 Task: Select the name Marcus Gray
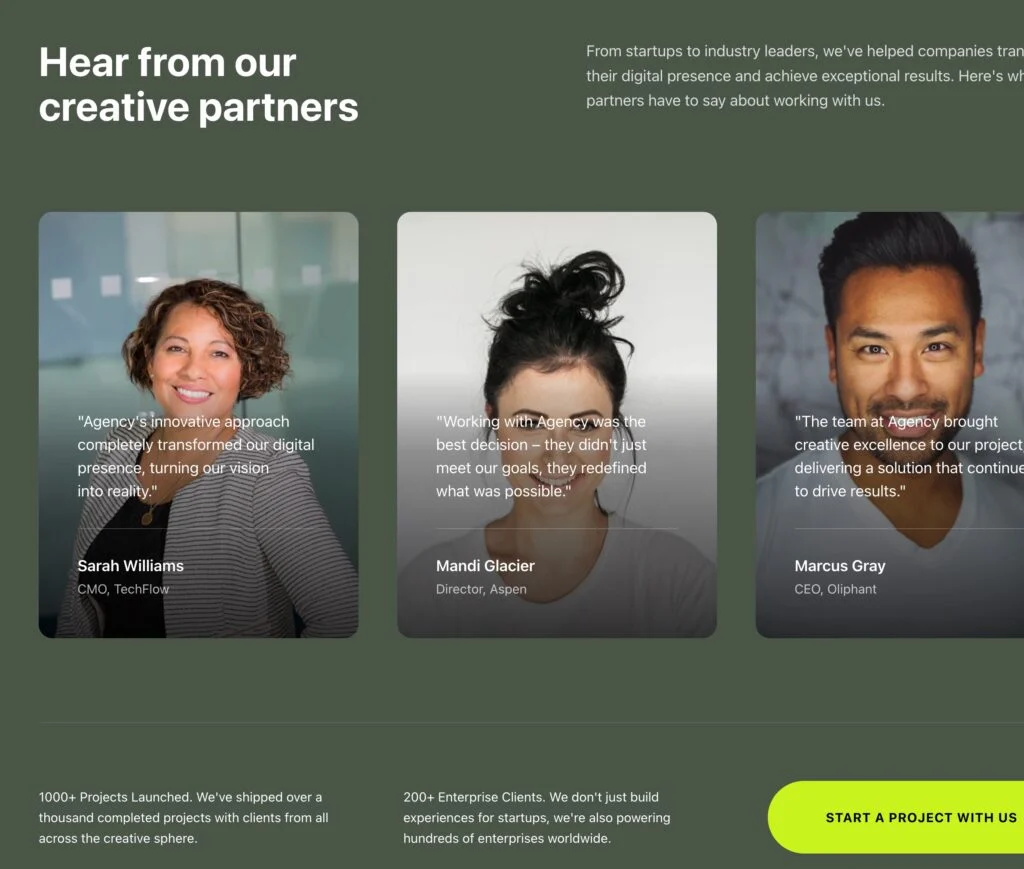coord(840,565)
